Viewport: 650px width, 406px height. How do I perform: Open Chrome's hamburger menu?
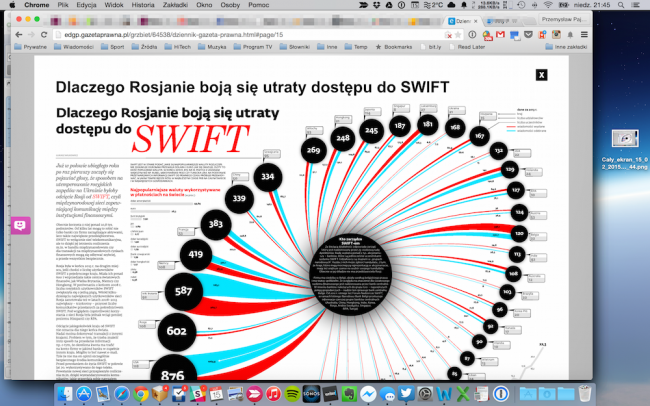[584, 35]
